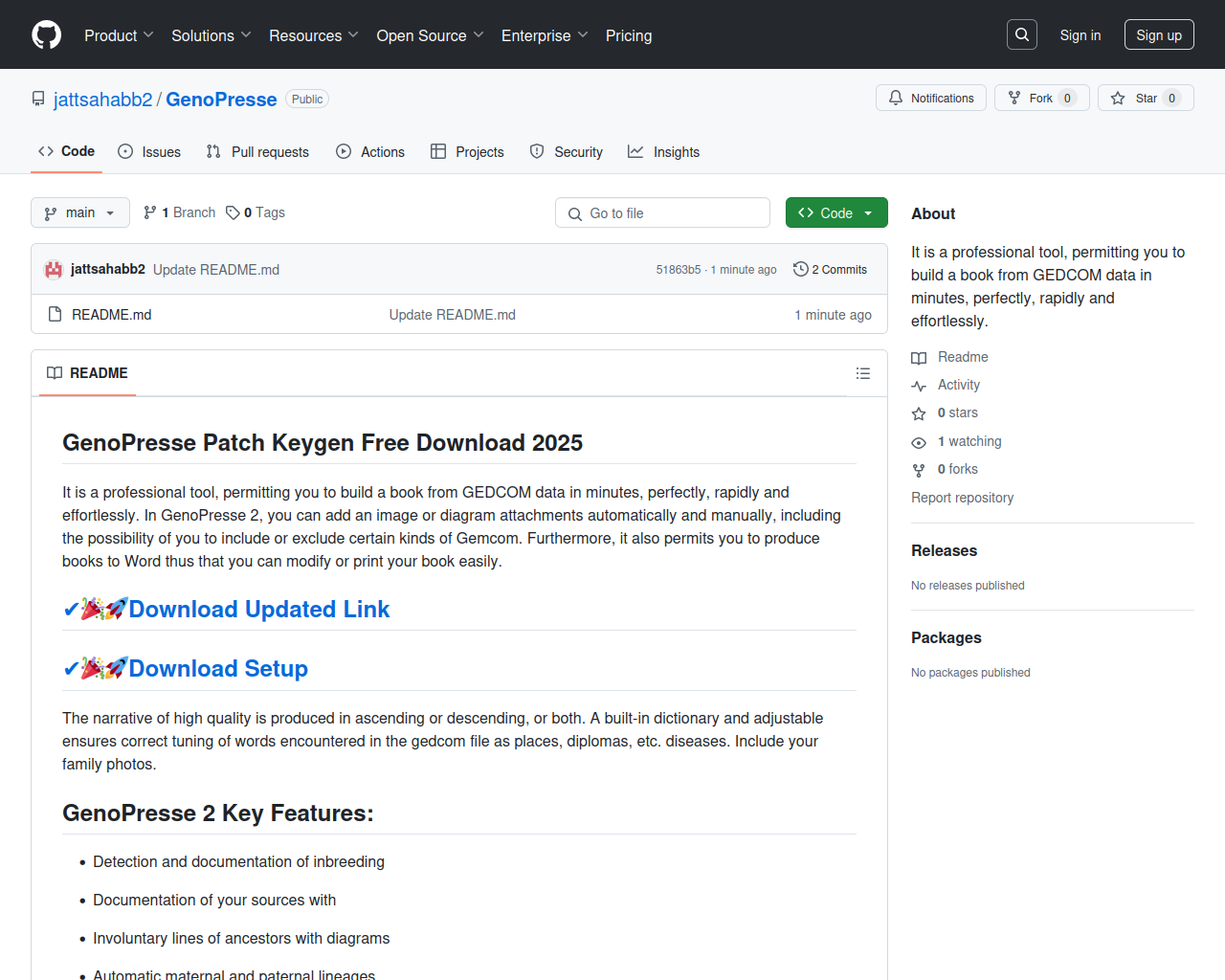Click the tag icon beside 0 Tags
This screenshot has width=1225, height=980.
233,212
